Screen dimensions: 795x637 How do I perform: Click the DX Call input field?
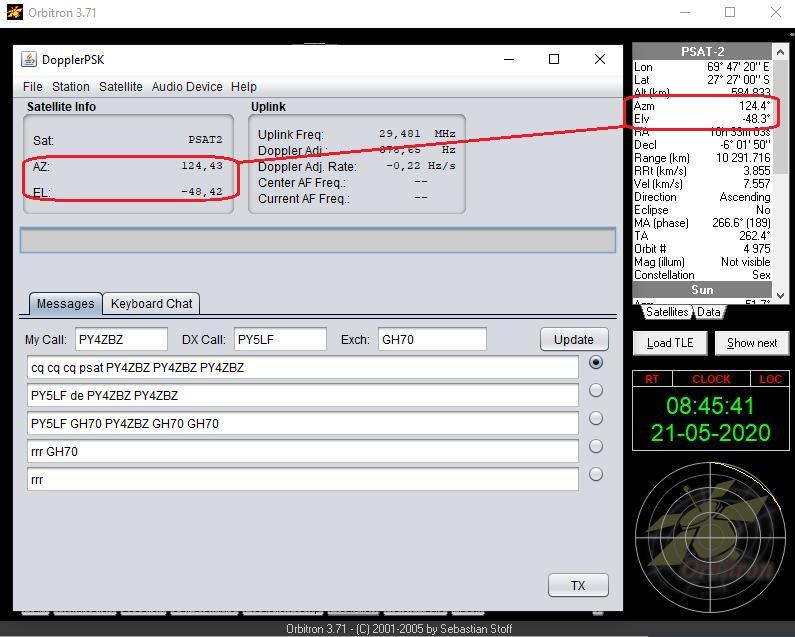click(x=280, y=339)
